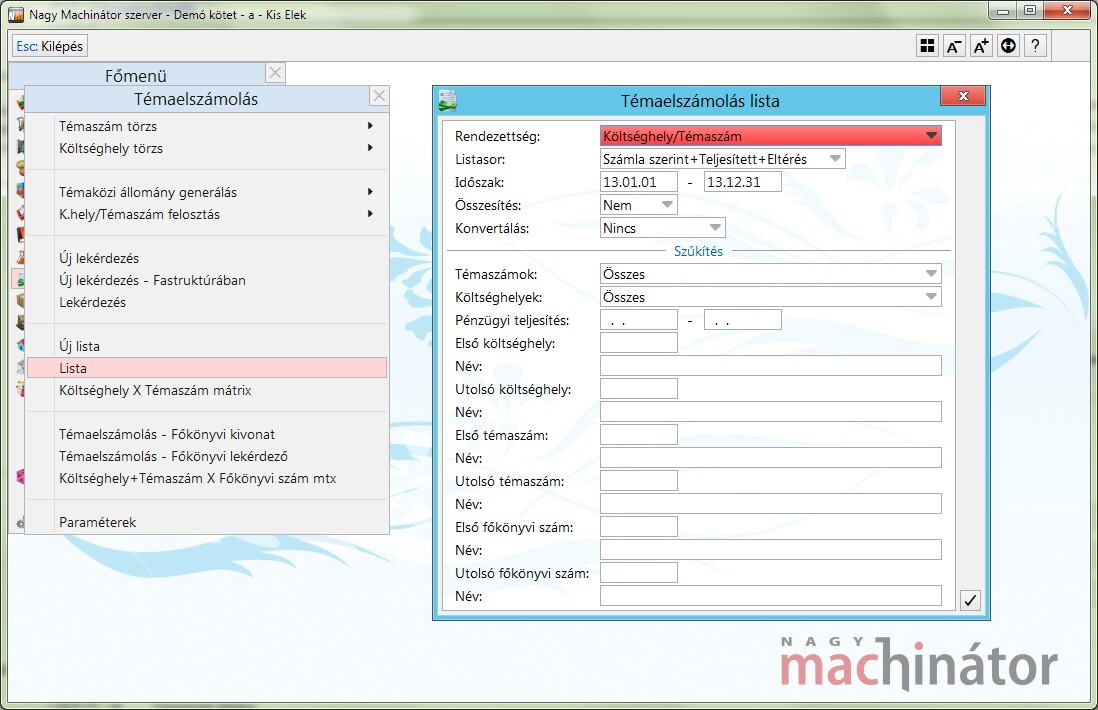Click the Első költséghely input field
This screenshot has width=1098, height=710.
tap(639, 343)
